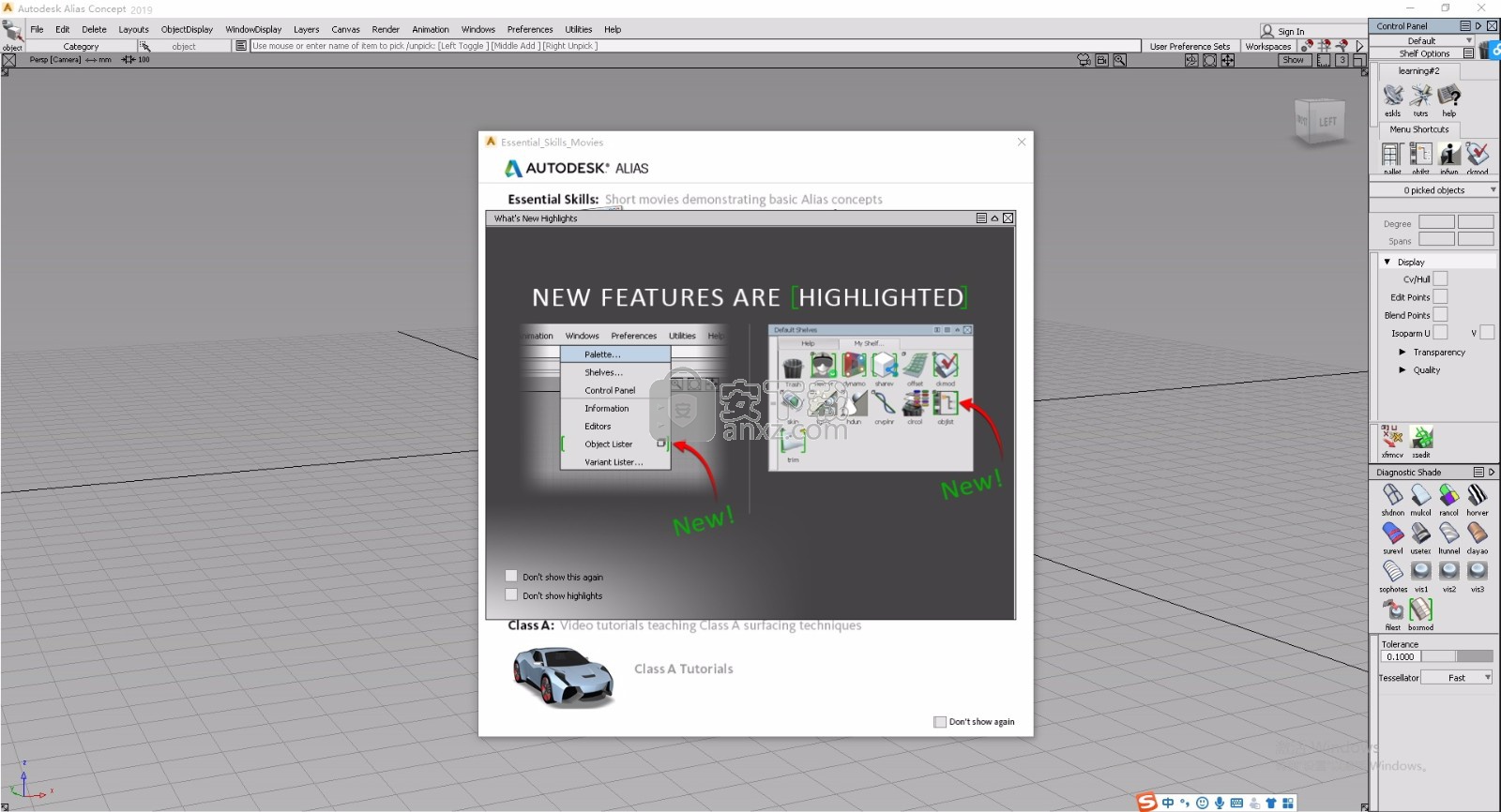Toggle the Cv/Hull display checkbox

1440,278
